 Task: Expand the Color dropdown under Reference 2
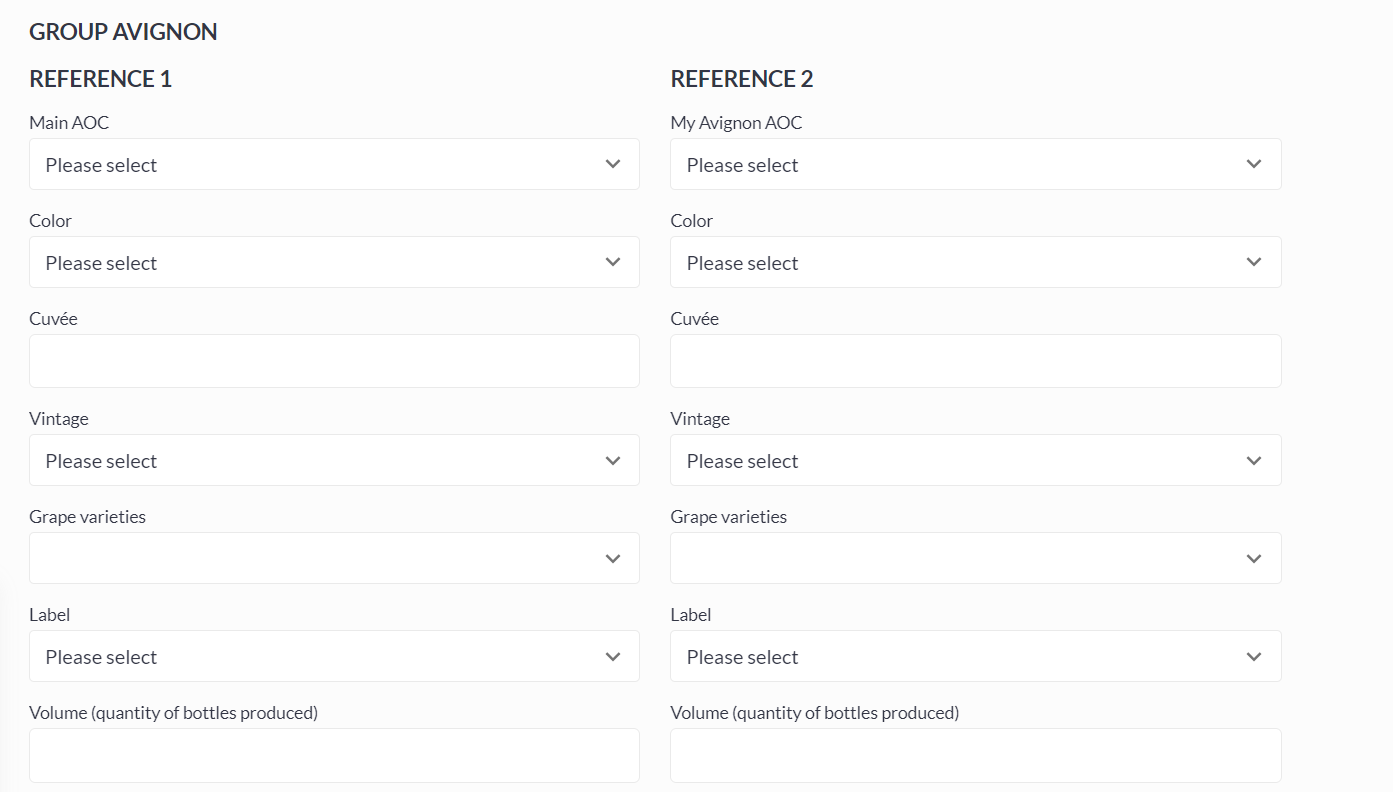[x=975, y=262]
